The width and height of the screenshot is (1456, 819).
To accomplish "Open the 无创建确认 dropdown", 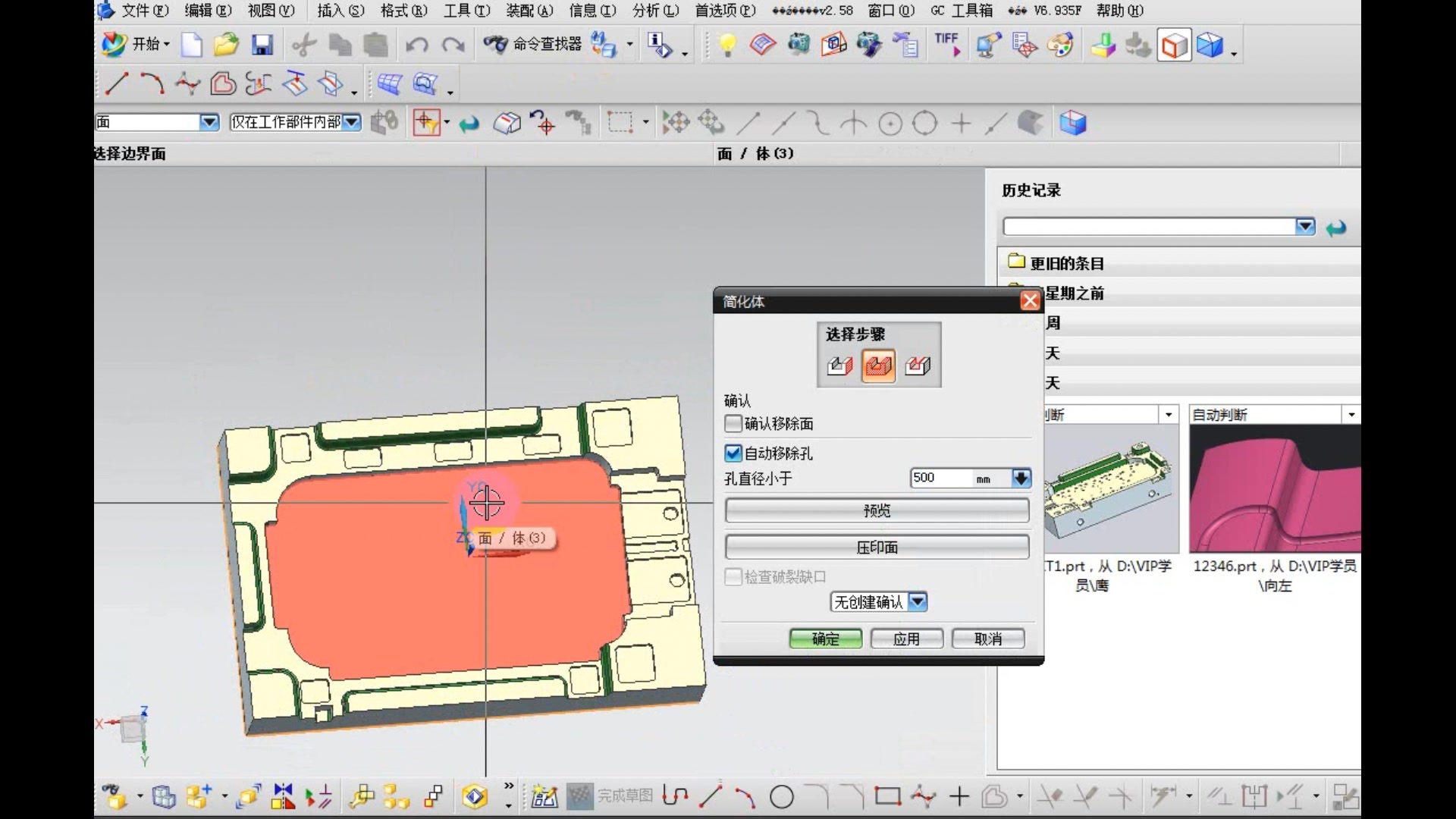I will [x=918, y=602].
